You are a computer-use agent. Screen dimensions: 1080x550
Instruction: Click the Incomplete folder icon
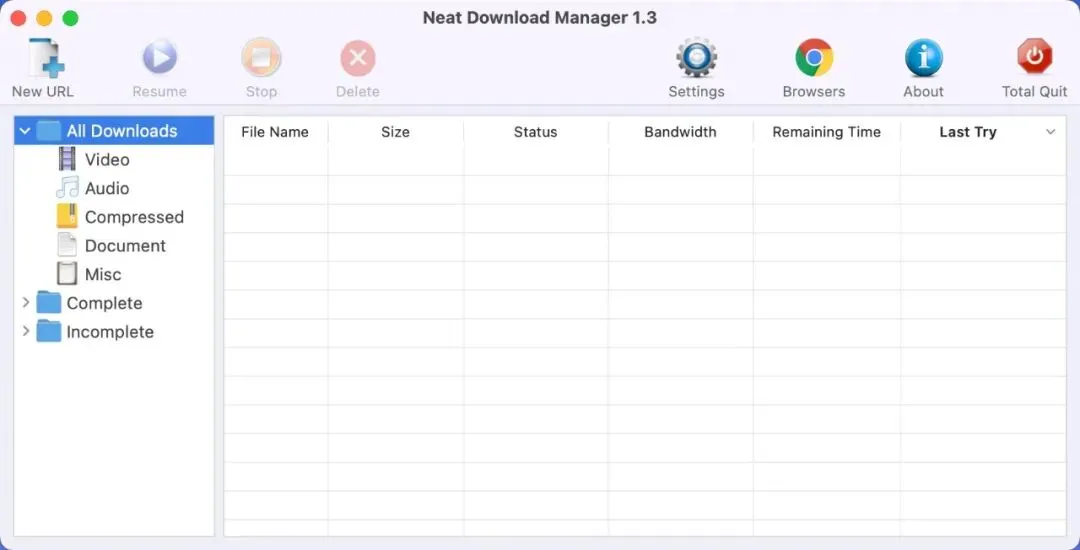click(48, 331)
